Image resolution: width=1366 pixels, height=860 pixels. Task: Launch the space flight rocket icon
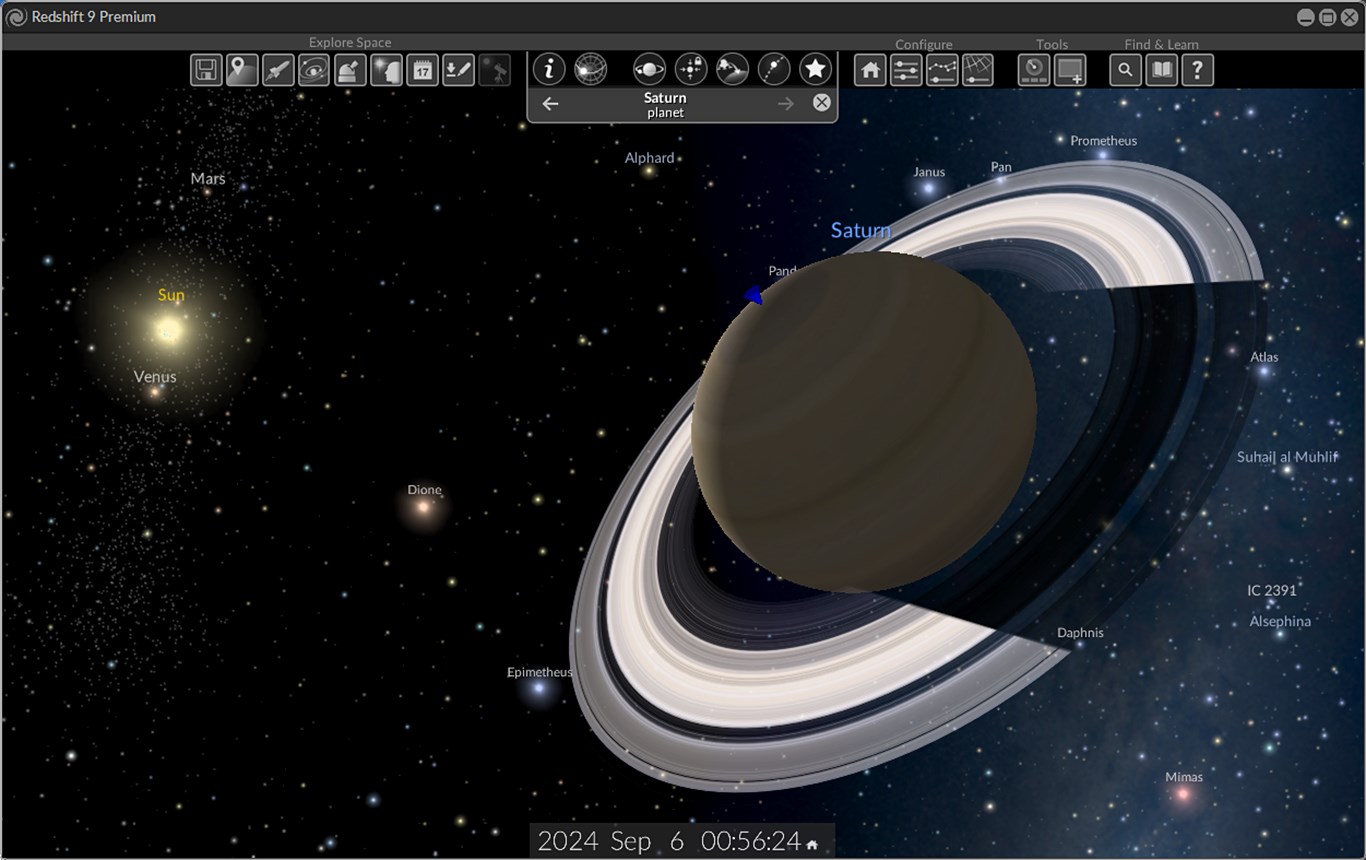point(278,70)
